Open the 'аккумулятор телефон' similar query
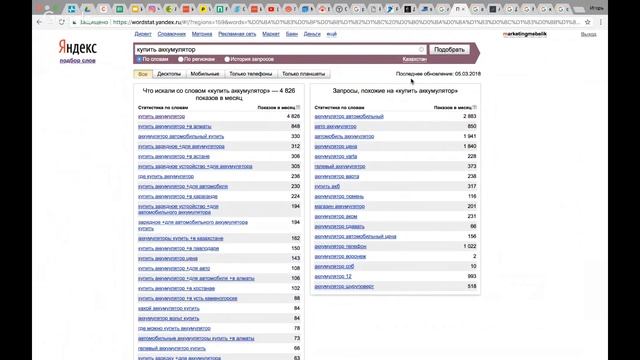The width and height of the screenshot is (640, 360). coord(340,247)
